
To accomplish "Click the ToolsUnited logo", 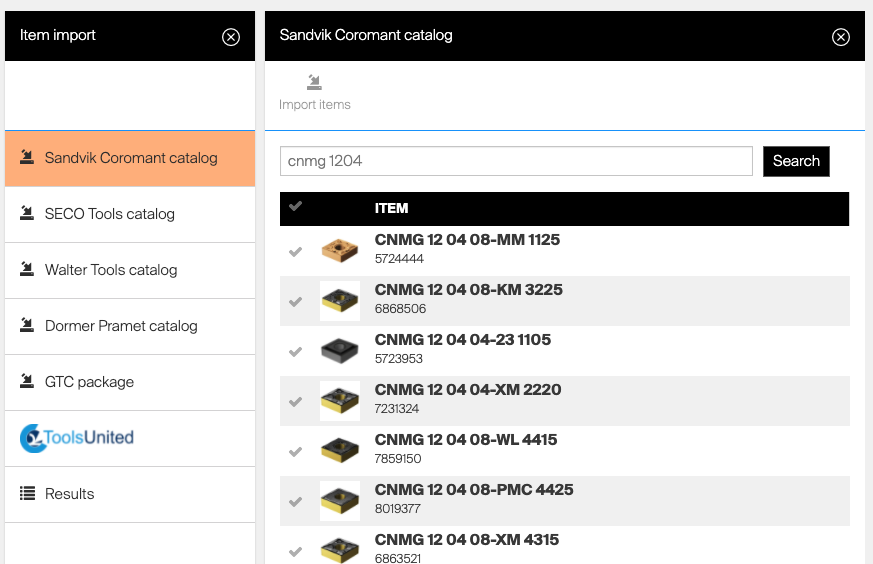I will tap(77, 438).
